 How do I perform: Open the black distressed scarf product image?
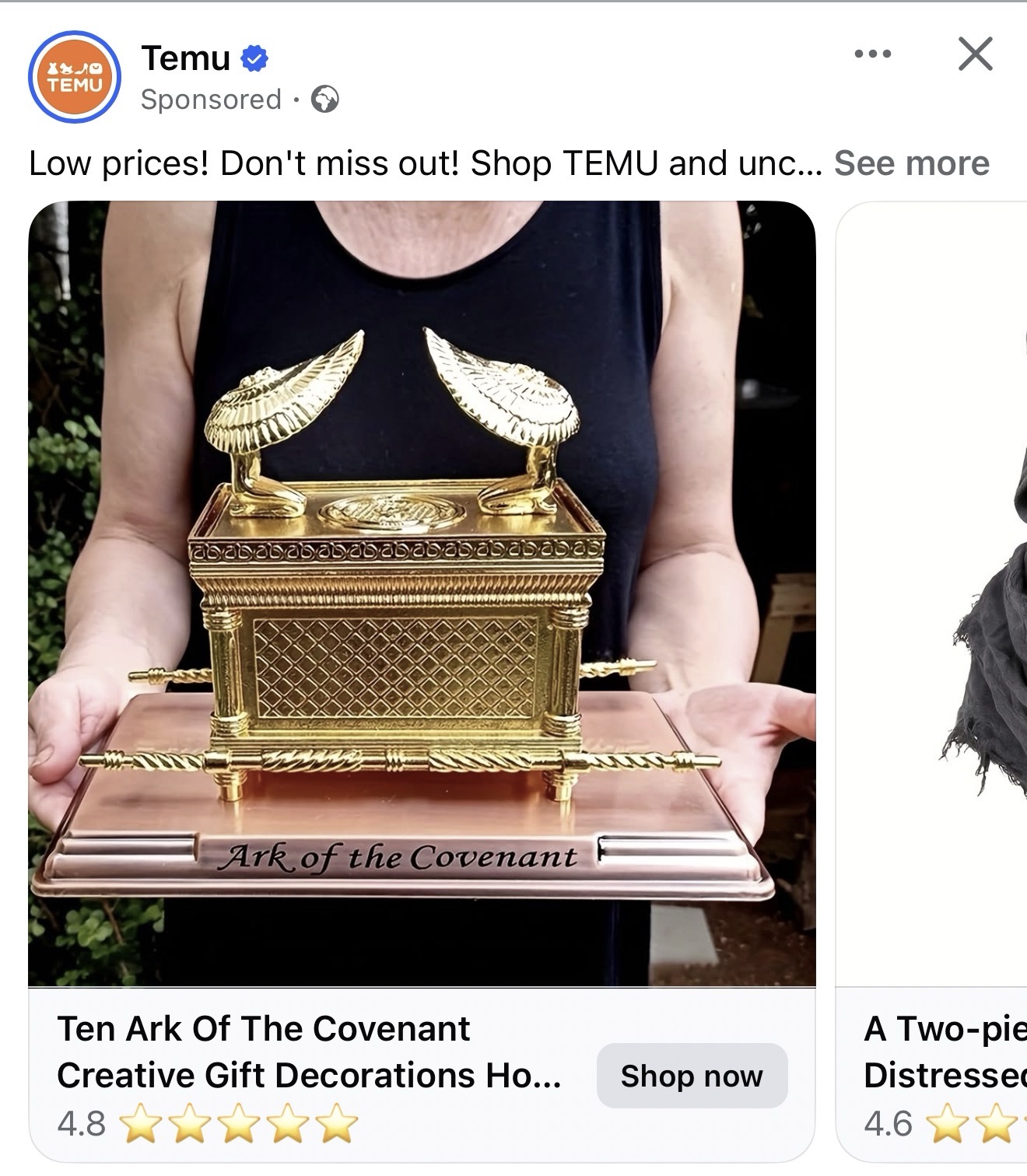932,593
